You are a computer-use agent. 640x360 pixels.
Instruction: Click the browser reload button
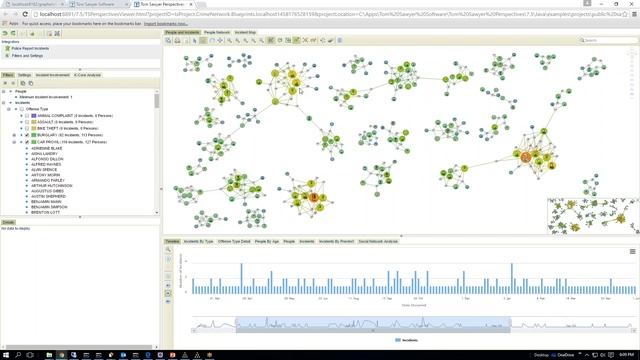click(25, 14)
